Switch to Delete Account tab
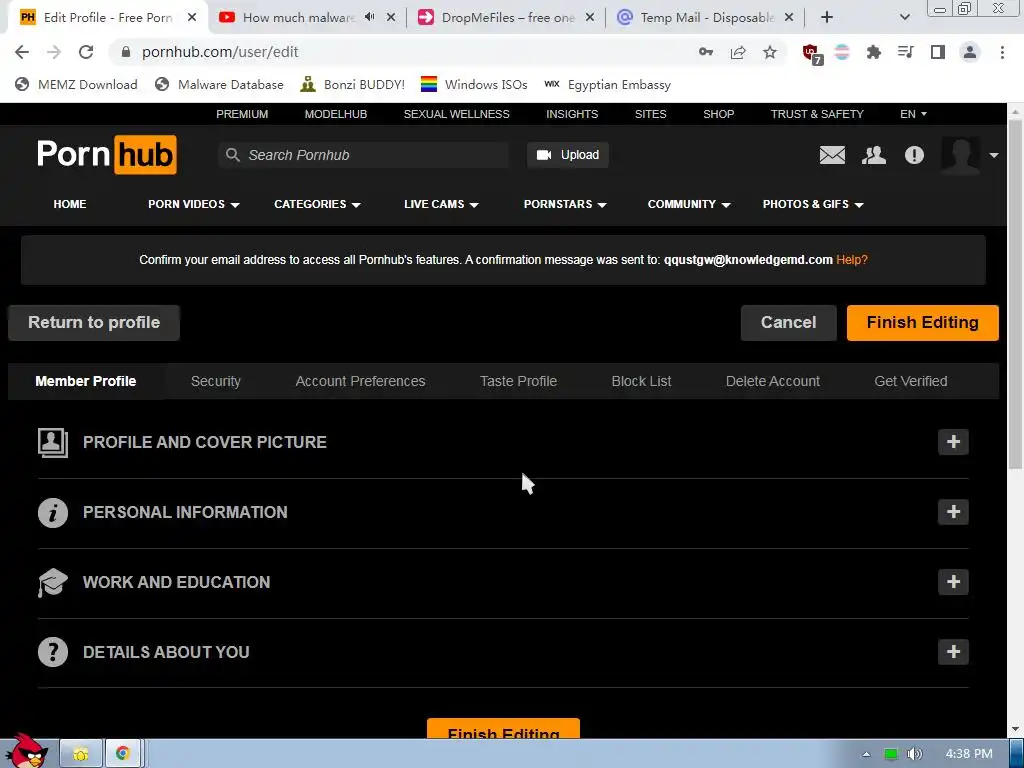This screenshot has height=768, width=1024. click(773, 381)
